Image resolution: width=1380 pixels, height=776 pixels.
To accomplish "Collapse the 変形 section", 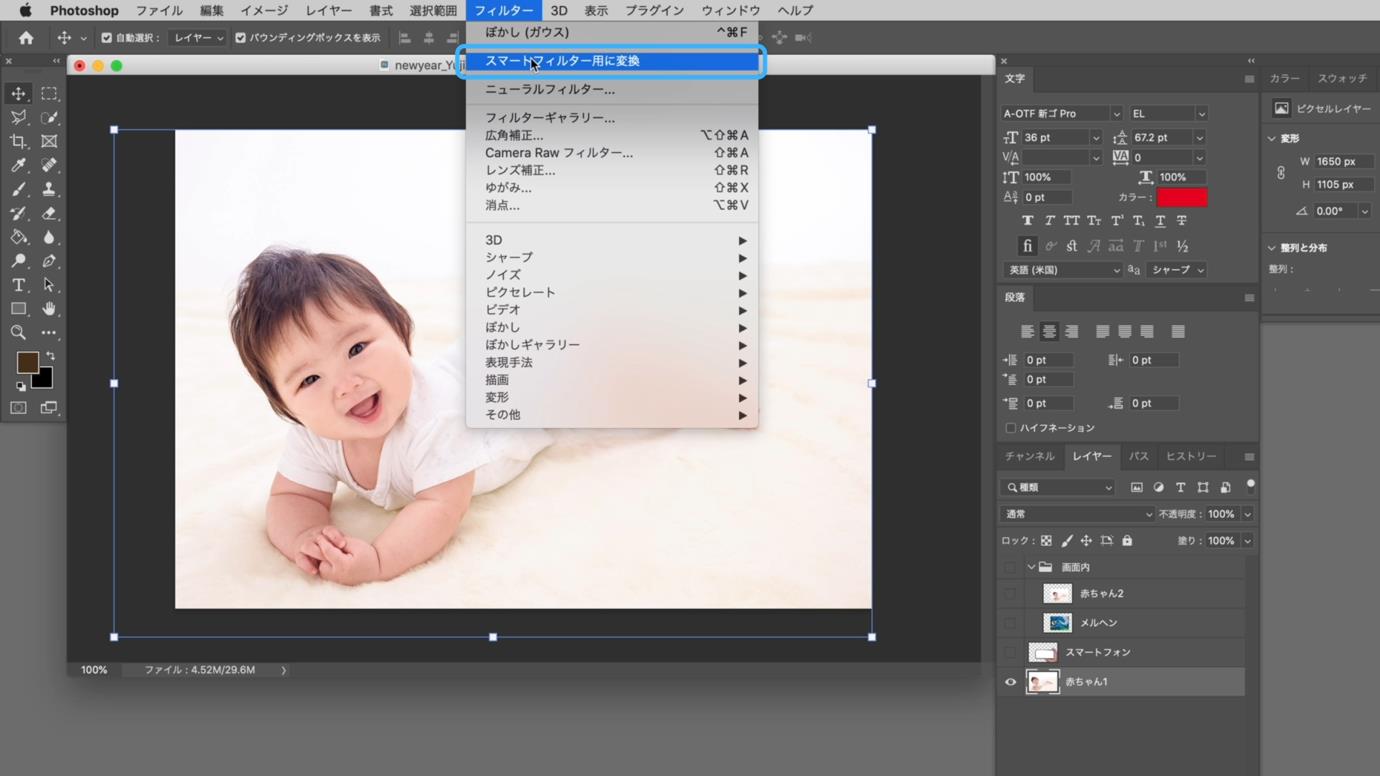I will pos(1272,139).
